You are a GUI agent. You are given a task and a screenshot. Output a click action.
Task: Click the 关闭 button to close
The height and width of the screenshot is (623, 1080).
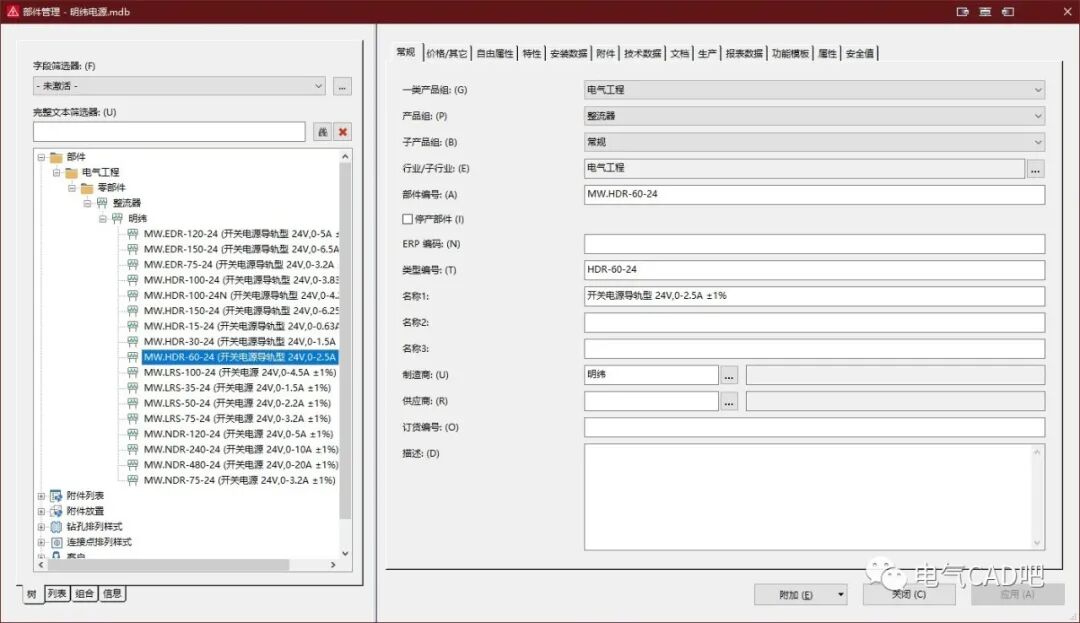(x=908, y=594)
